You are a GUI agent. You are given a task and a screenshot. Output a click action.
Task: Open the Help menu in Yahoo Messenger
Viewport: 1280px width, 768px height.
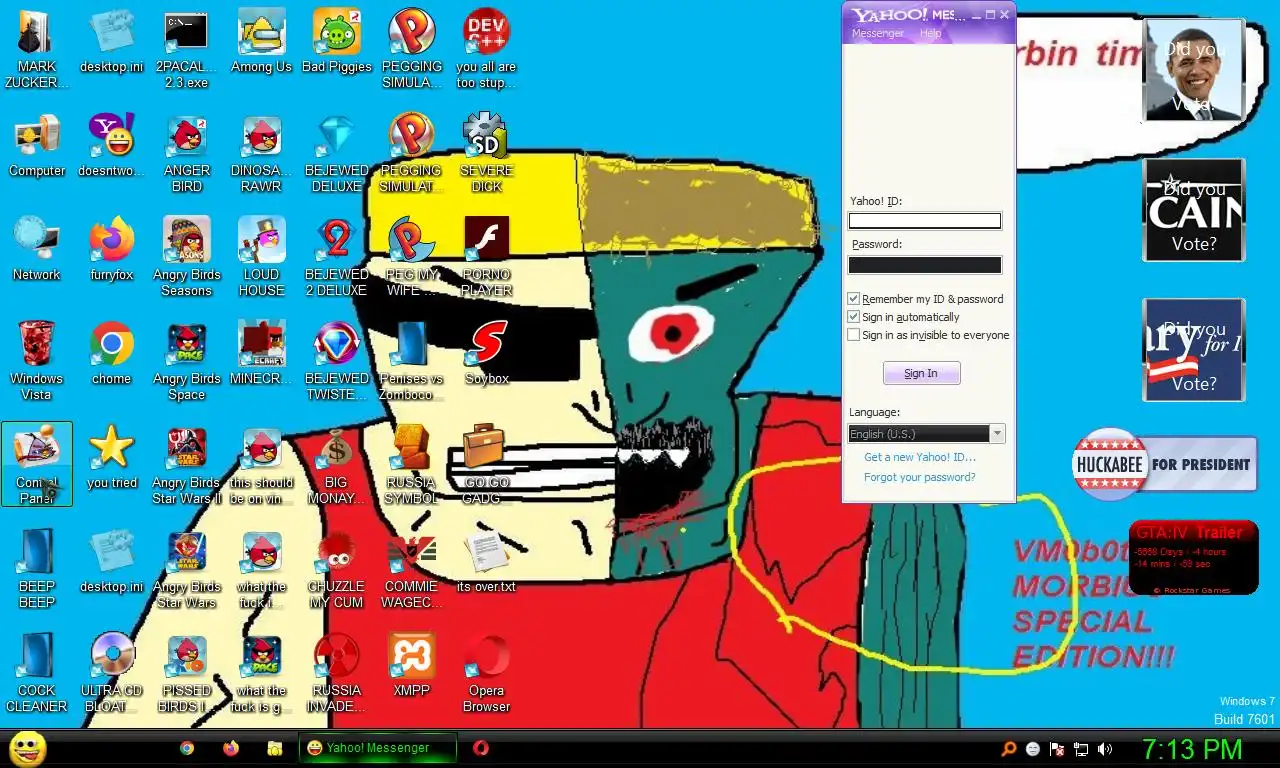930,33
